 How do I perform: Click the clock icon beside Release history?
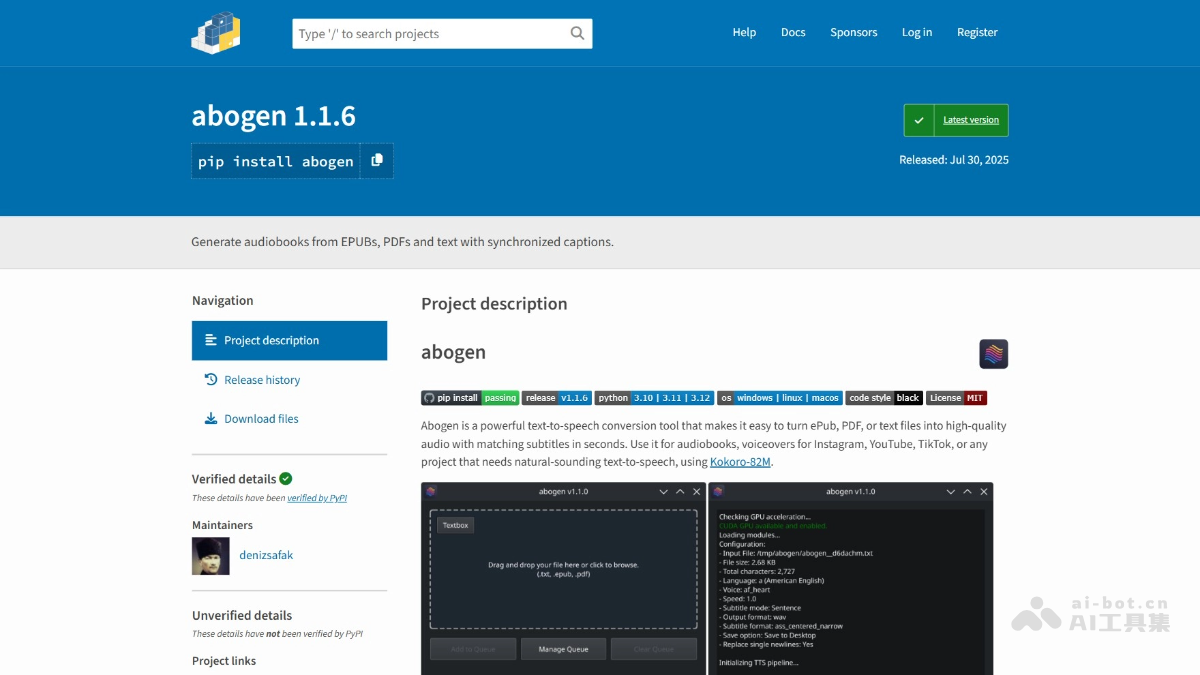click(212, 379)
